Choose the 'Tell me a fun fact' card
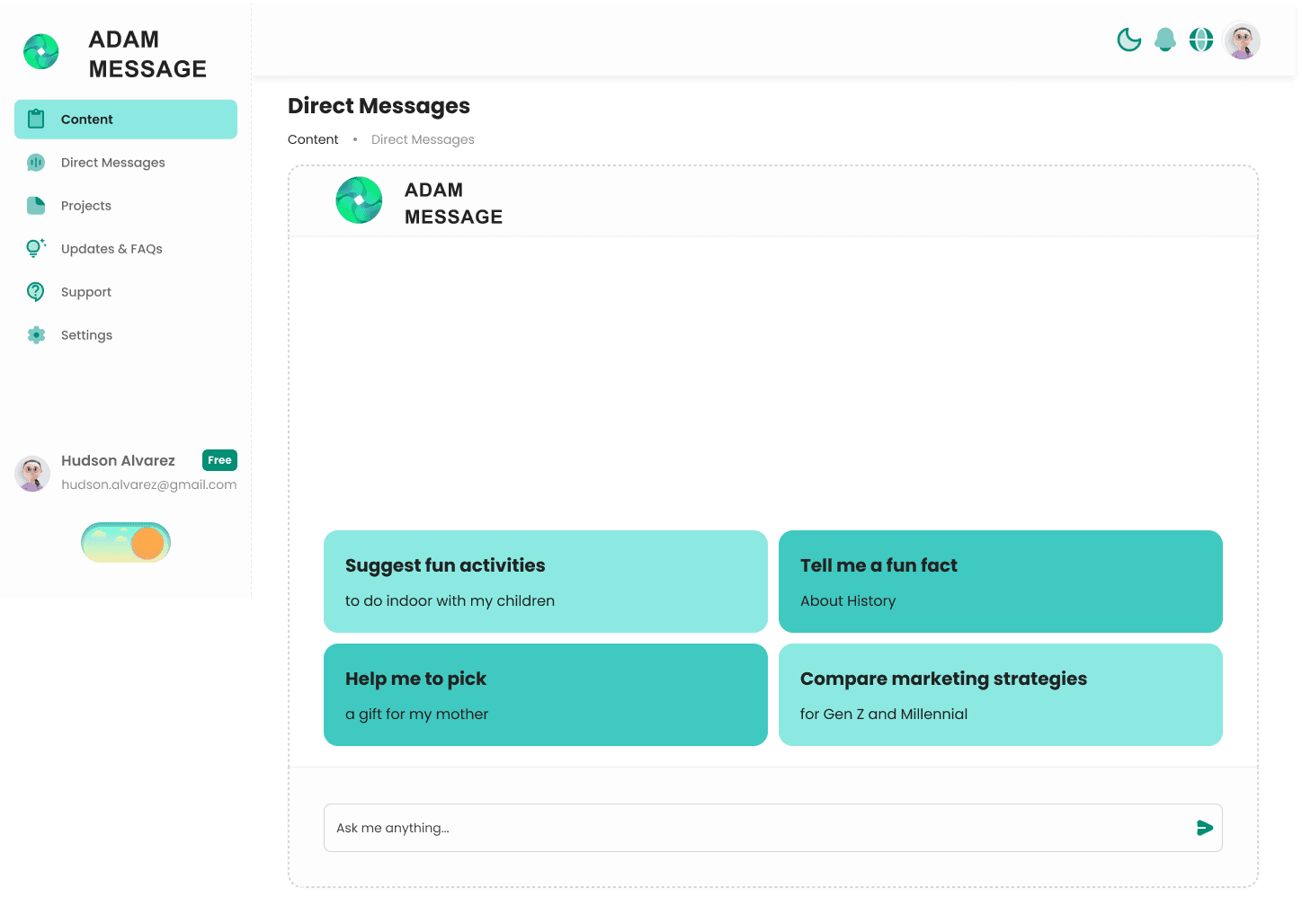Image resolution: width=1302 pixels, height=924 pixels. 1000,582
